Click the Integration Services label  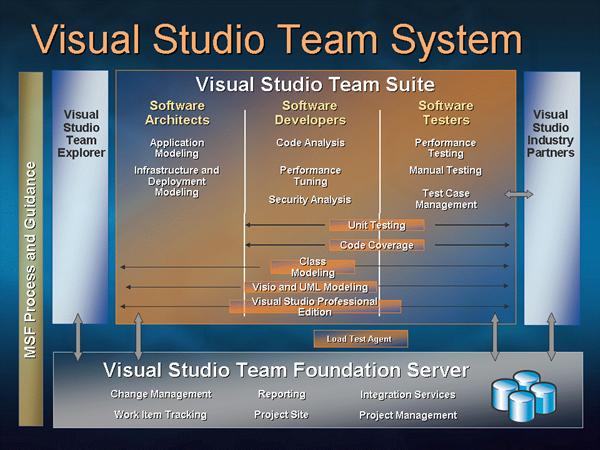pos(407,395)
